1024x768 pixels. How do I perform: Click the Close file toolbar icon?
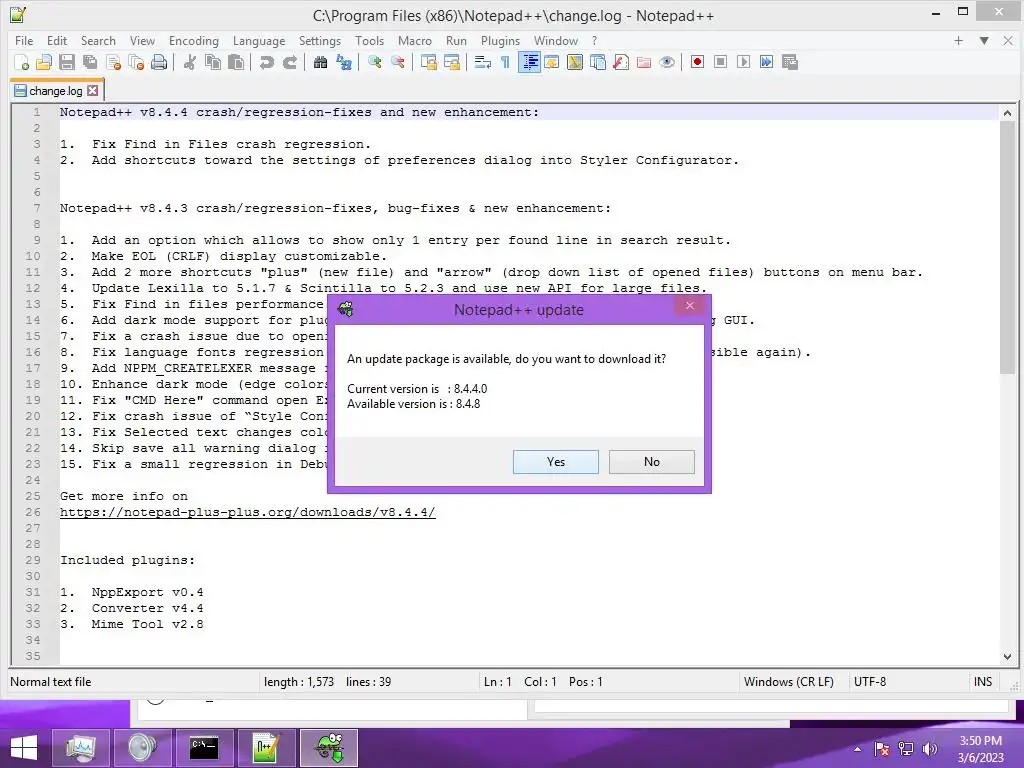coord(113,62)
